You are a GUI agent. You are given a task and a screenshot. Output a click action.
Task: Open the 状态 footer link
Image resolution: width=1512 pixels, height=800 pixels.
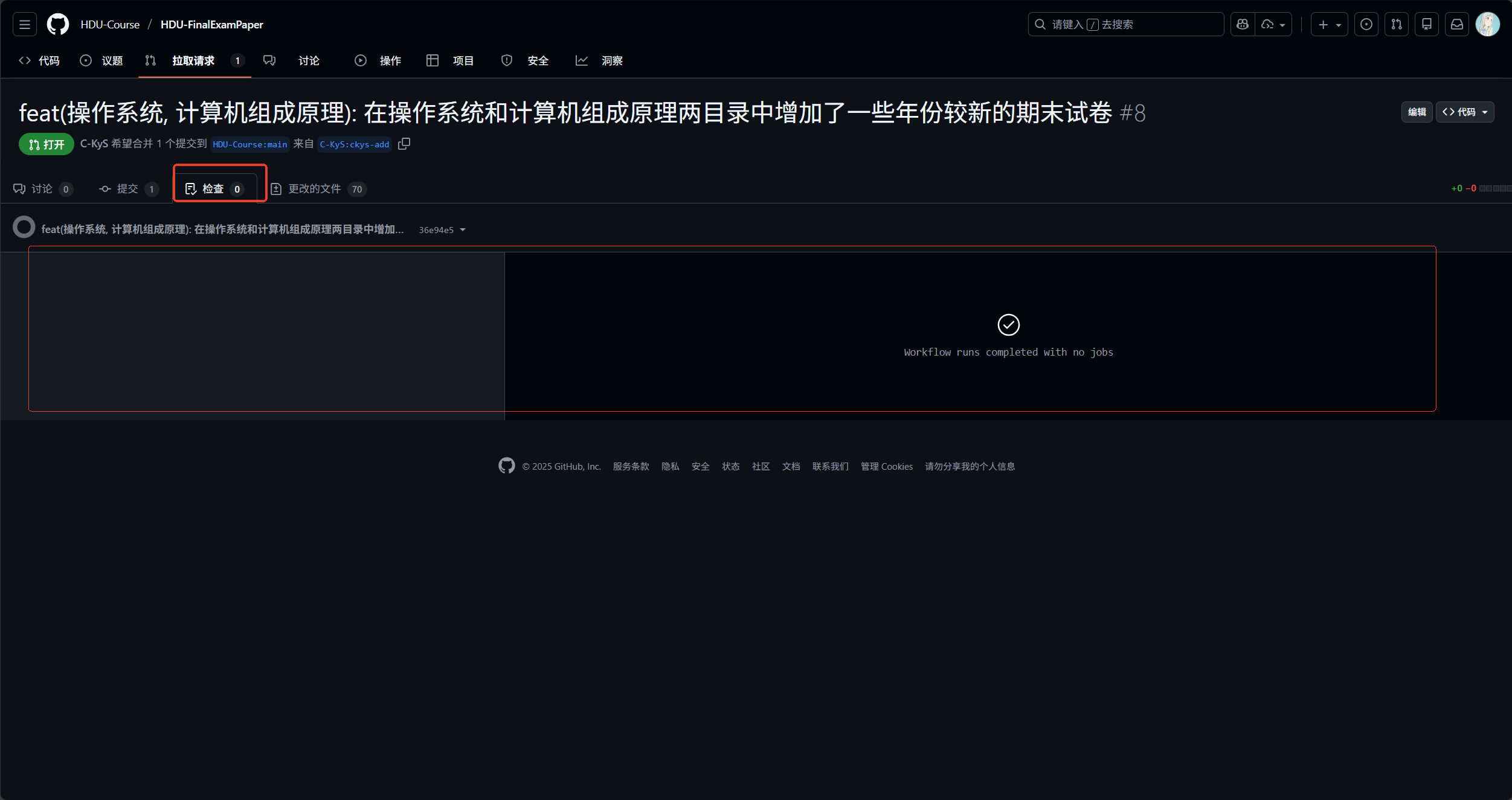[730, 467]
